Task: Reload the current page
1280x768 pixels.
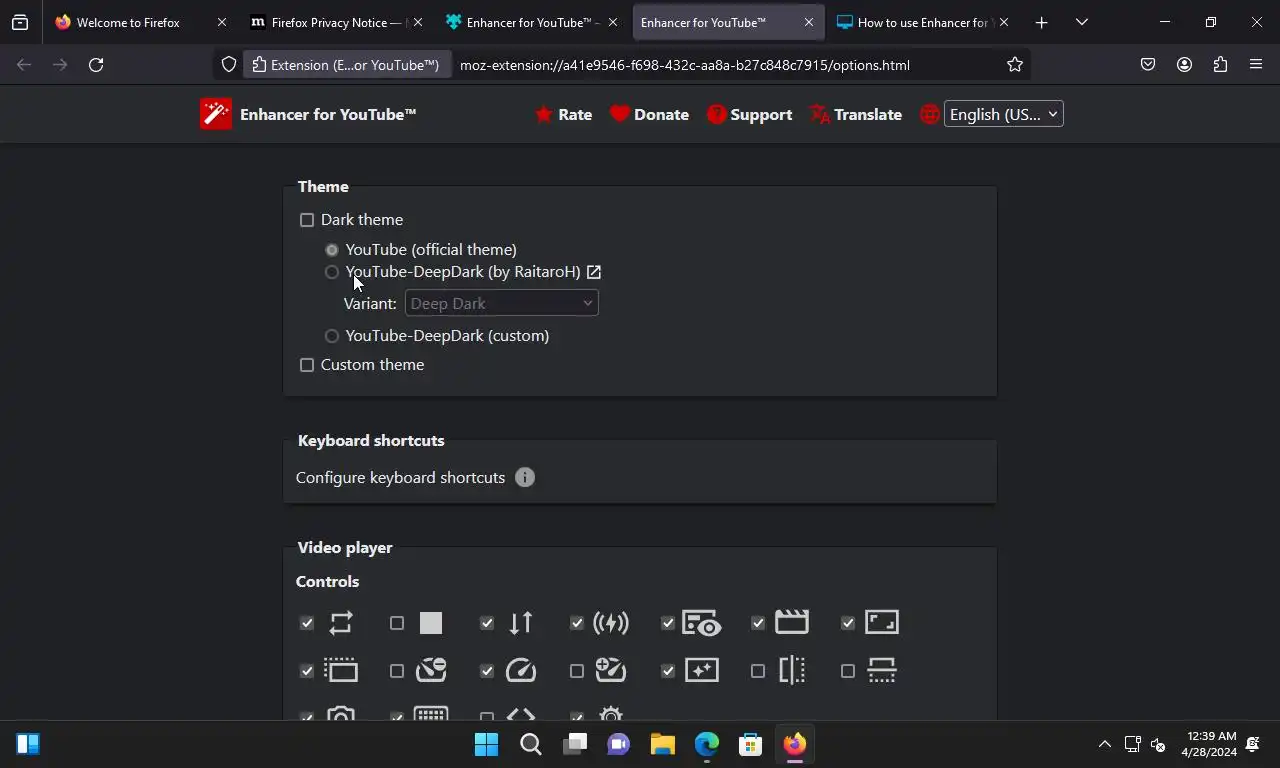Action: coord(96,64)
